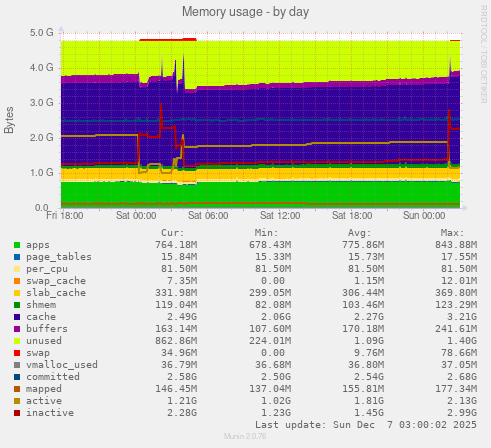Screen dimensions: 491x448
Task: Click the purple buffers legend swatch
Action: 17,329
